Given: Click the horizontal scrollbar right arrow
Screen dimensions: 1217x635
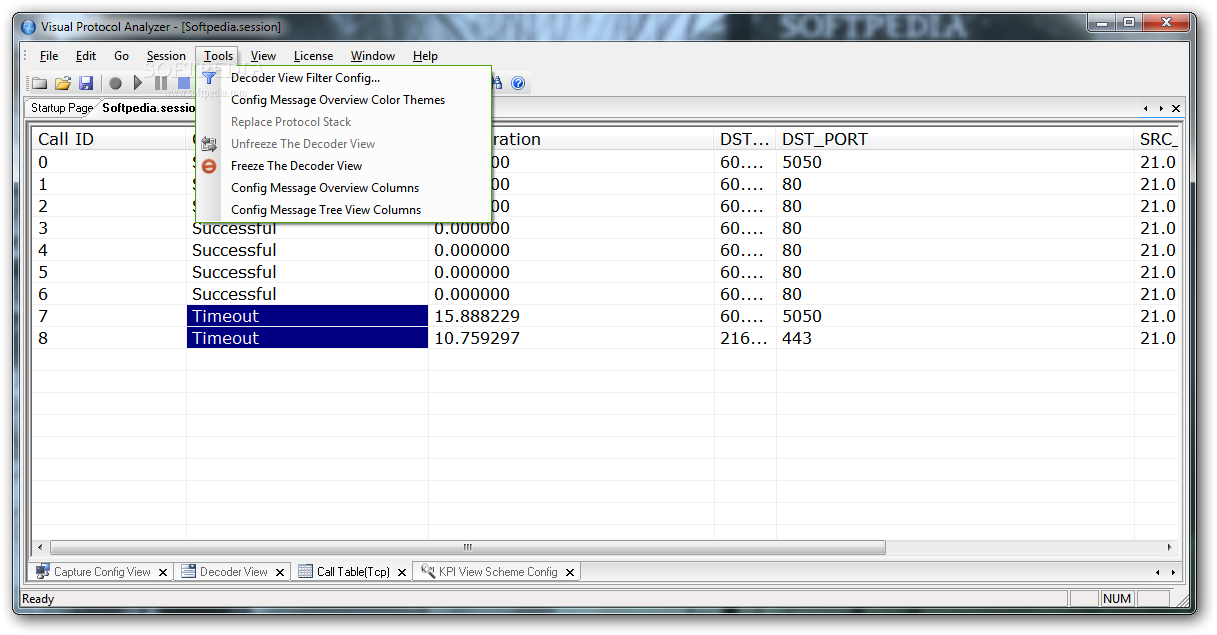Looking at the screenshot, I should [1171, 548].
